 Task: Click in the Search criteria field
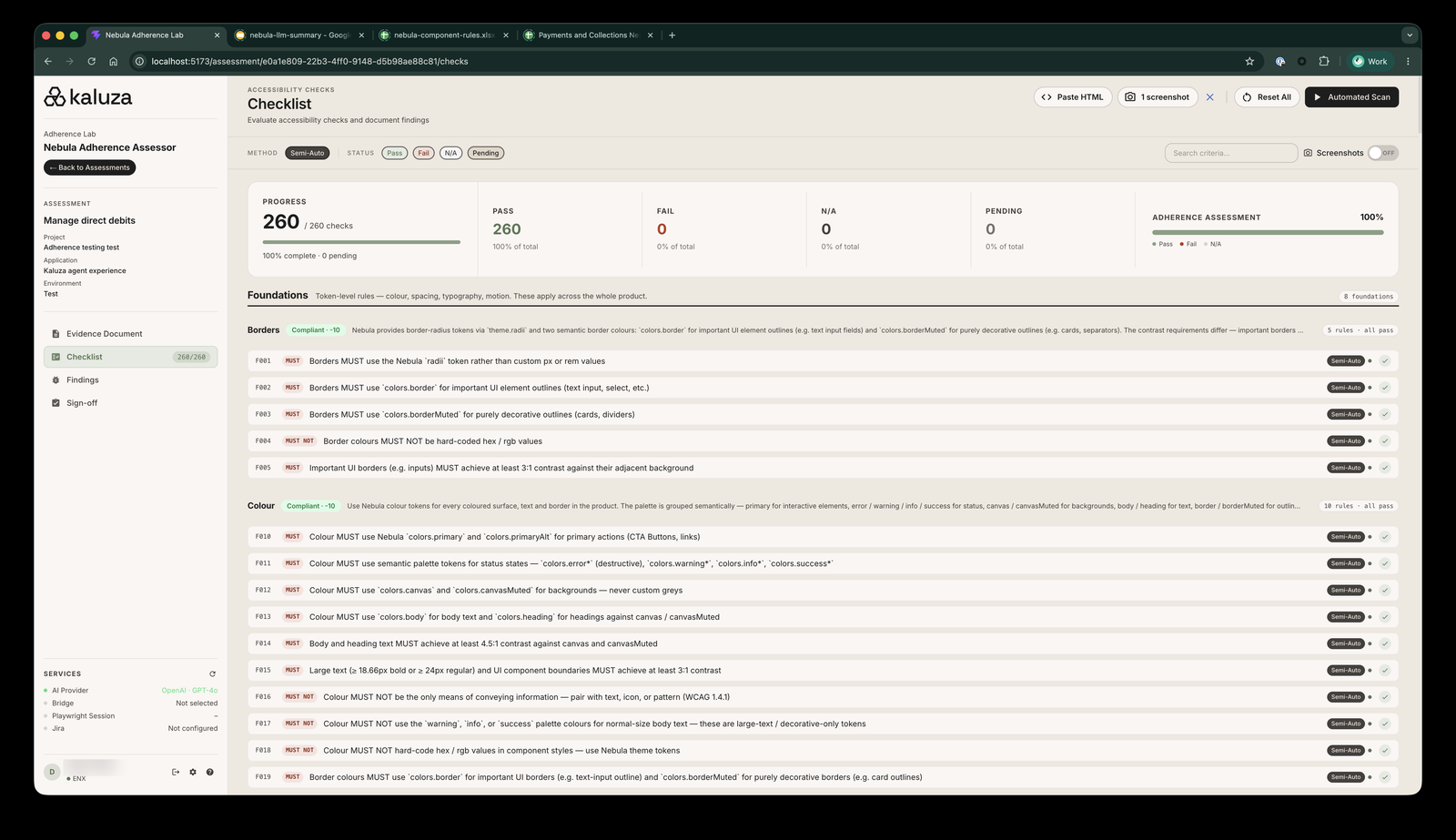(x=1231, y=153)
